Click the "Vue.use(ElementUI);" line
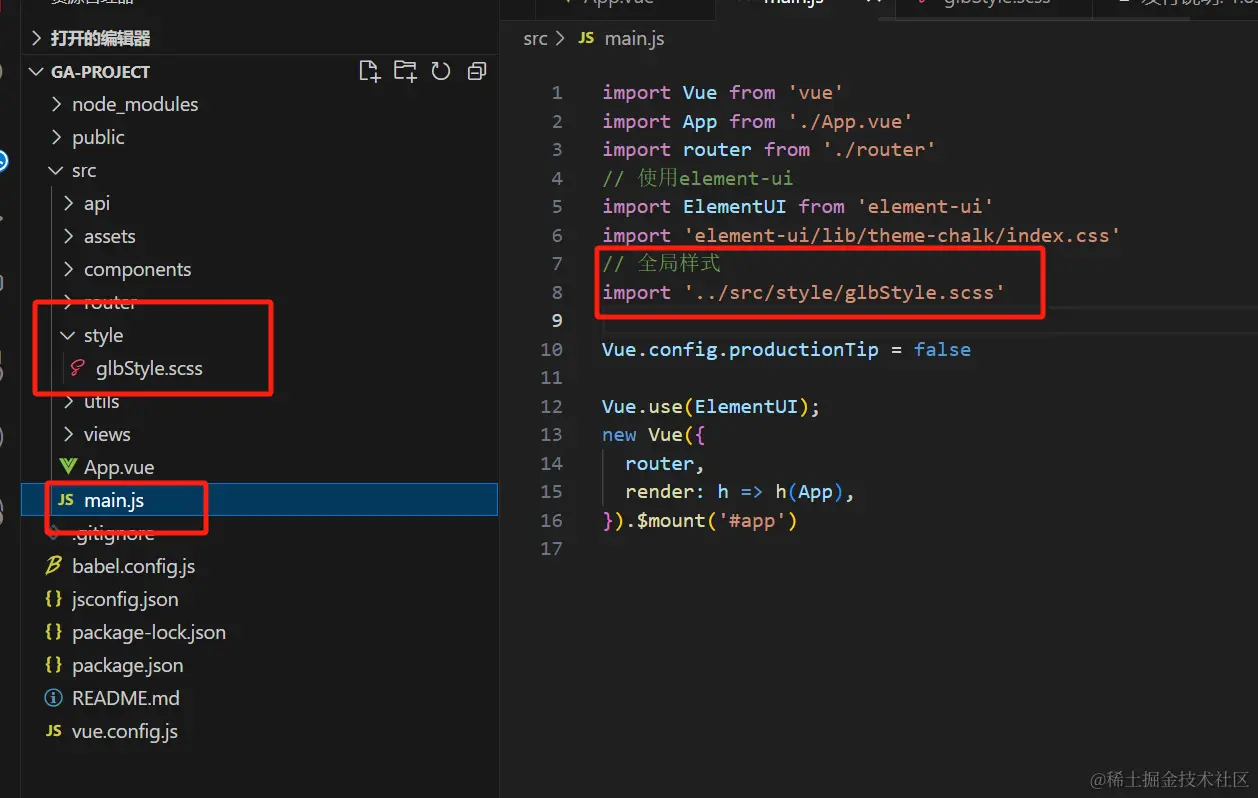This screenshot has width=1258, height=798. pos(711,407)
